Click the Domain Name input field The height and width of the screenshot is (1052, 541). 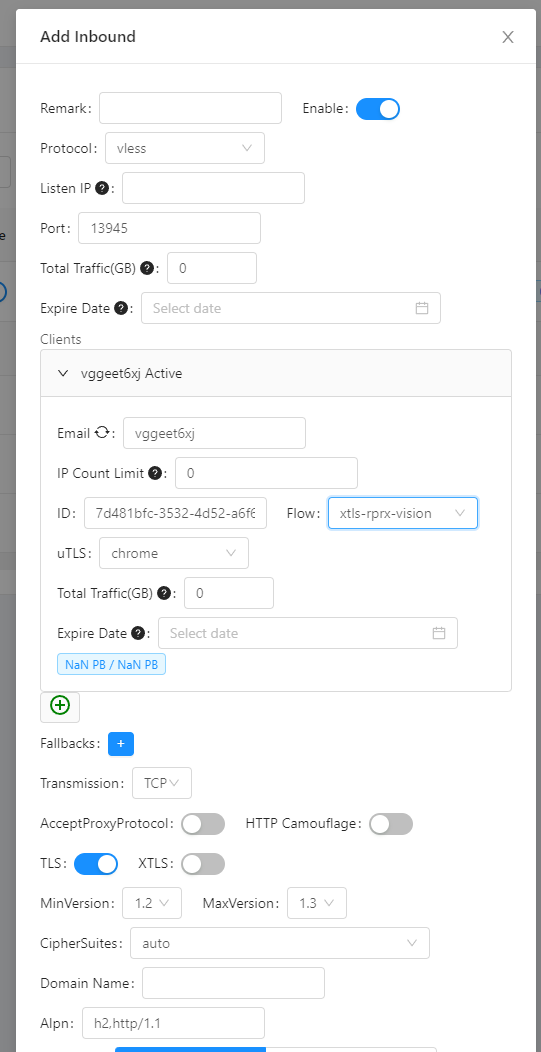pos(234,984)
